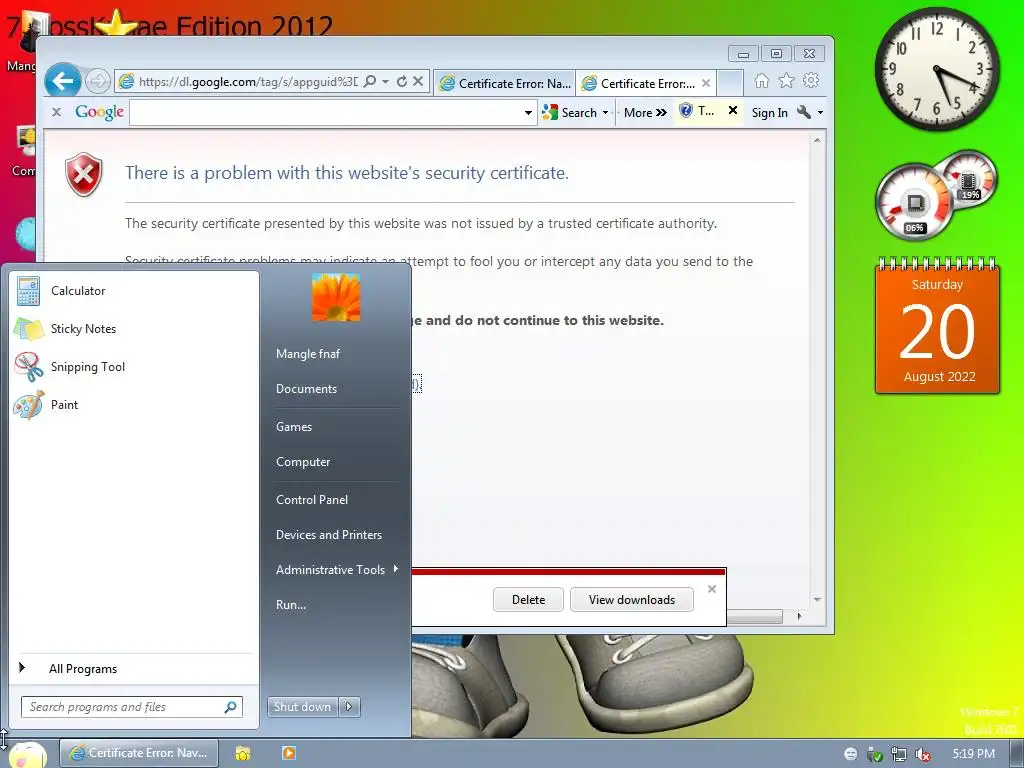The height and width of the screenshot is (768, 1024).
Task: Open Computer from Start menu
Action: (x=303, y=462)
